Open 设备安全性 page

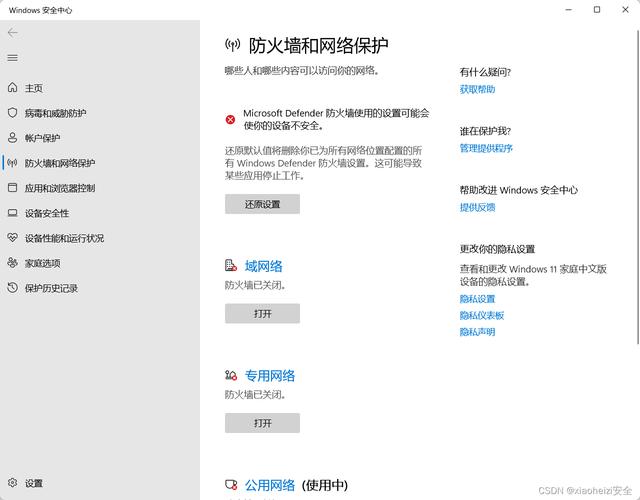point(47,213)
